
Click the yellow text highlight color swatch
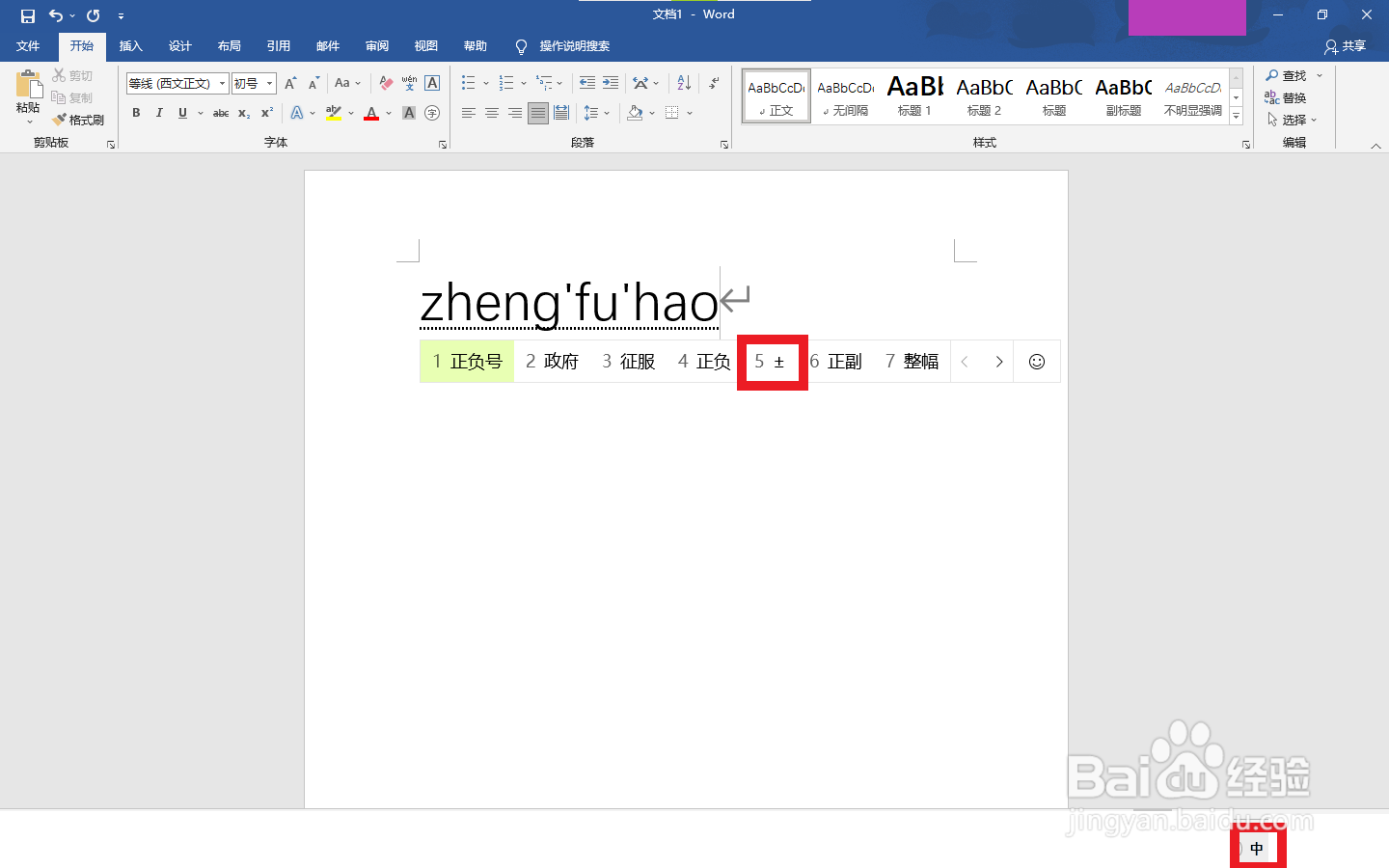332,113
